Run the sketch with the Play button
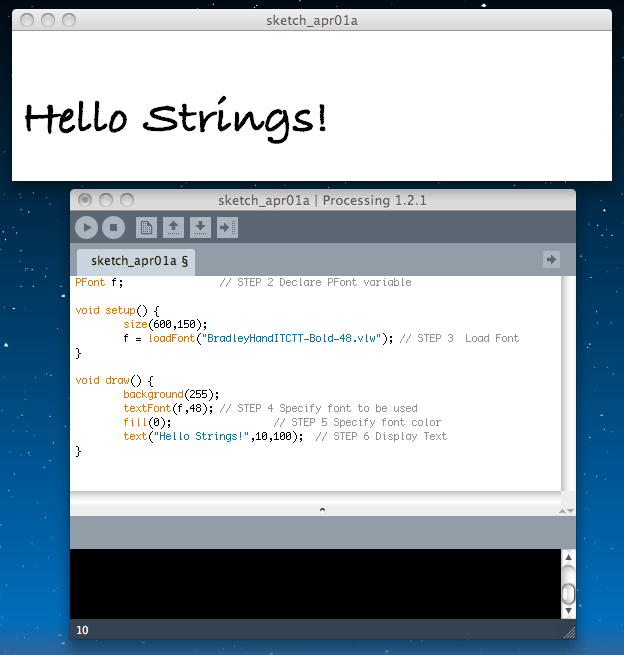The height and width of the screenshot is (655, 624). click(86, 228)
